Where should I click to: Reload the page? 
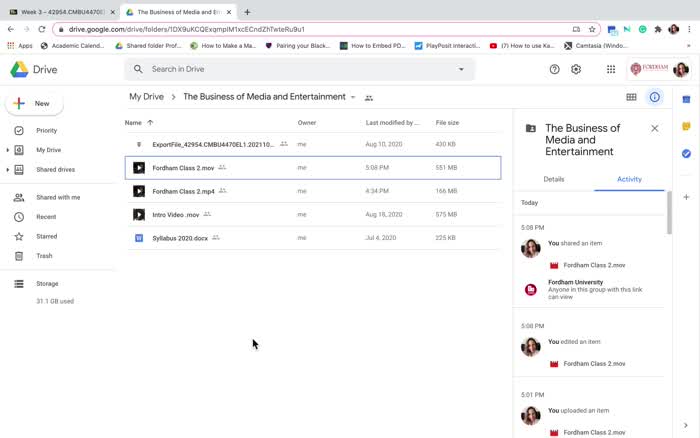(42, 29)
